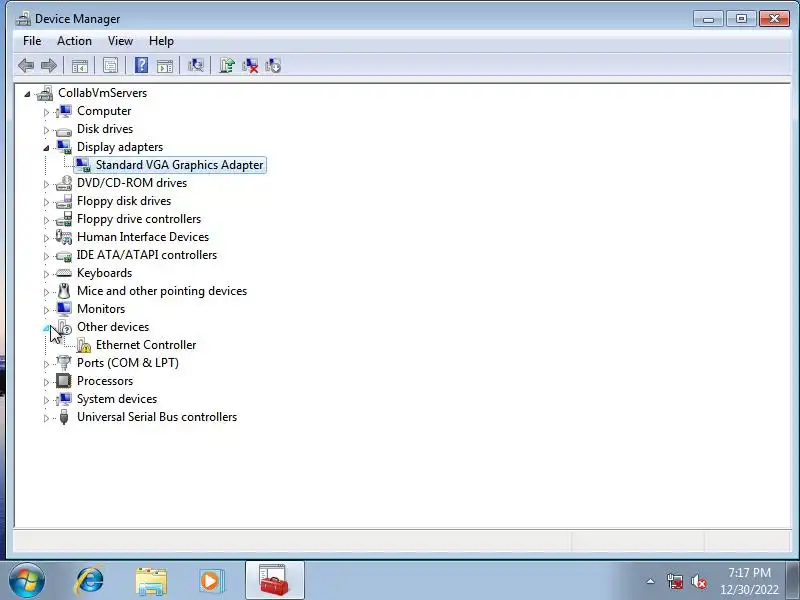Click the muted volume tray icon
Image resolution: width=800 pixels, height=600 pixels.
pos(698,581)
